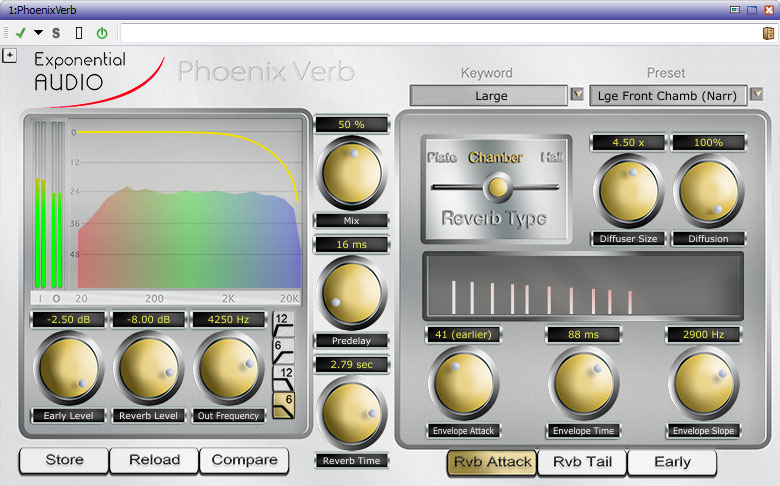Screen dimensions: 780x486
Task: Click the green checkmark toolbar icon
Action: point(20,33)
